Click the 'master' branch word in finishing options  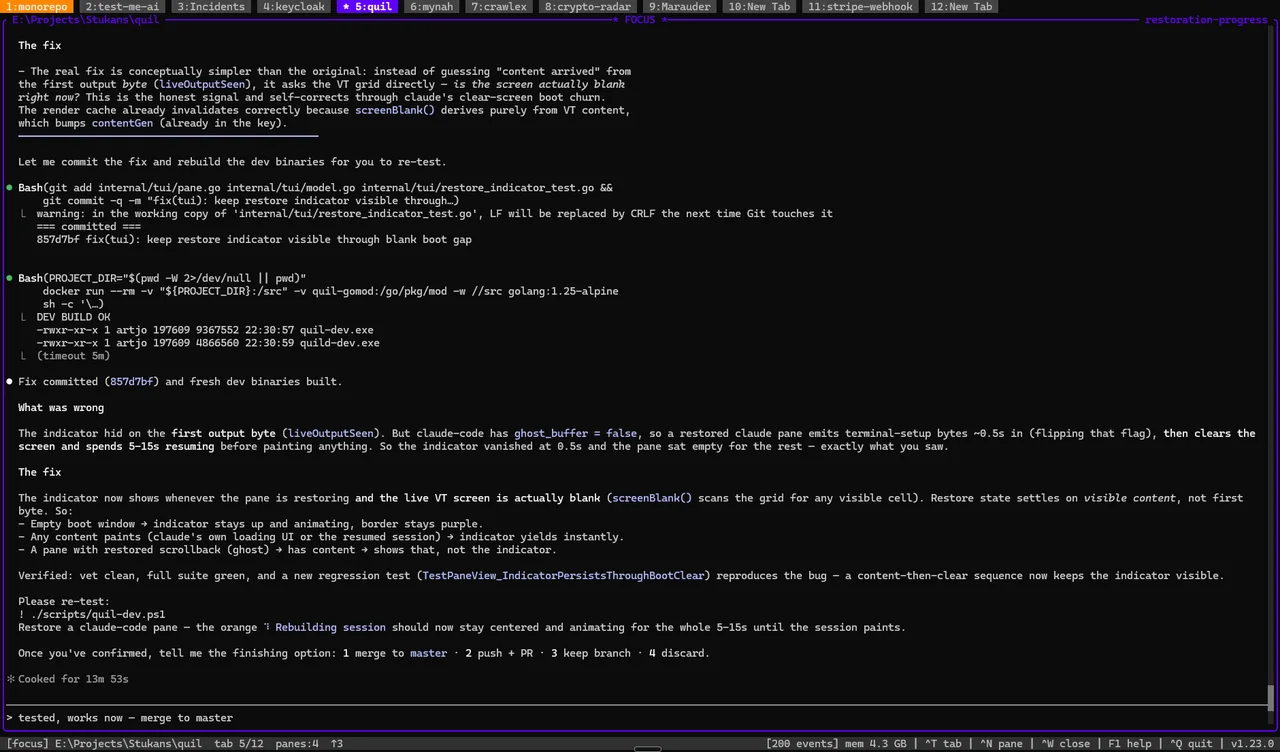click(428, 653)
